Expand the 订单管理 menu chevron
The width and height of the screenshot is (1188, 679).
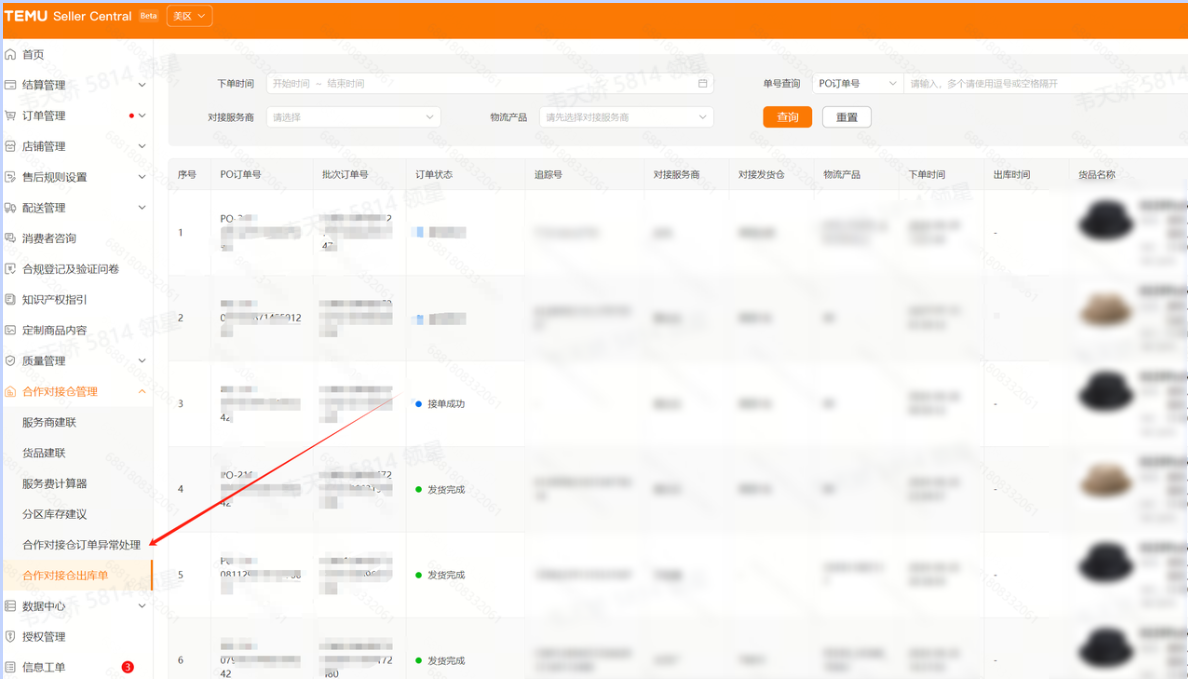pos(142,116)
